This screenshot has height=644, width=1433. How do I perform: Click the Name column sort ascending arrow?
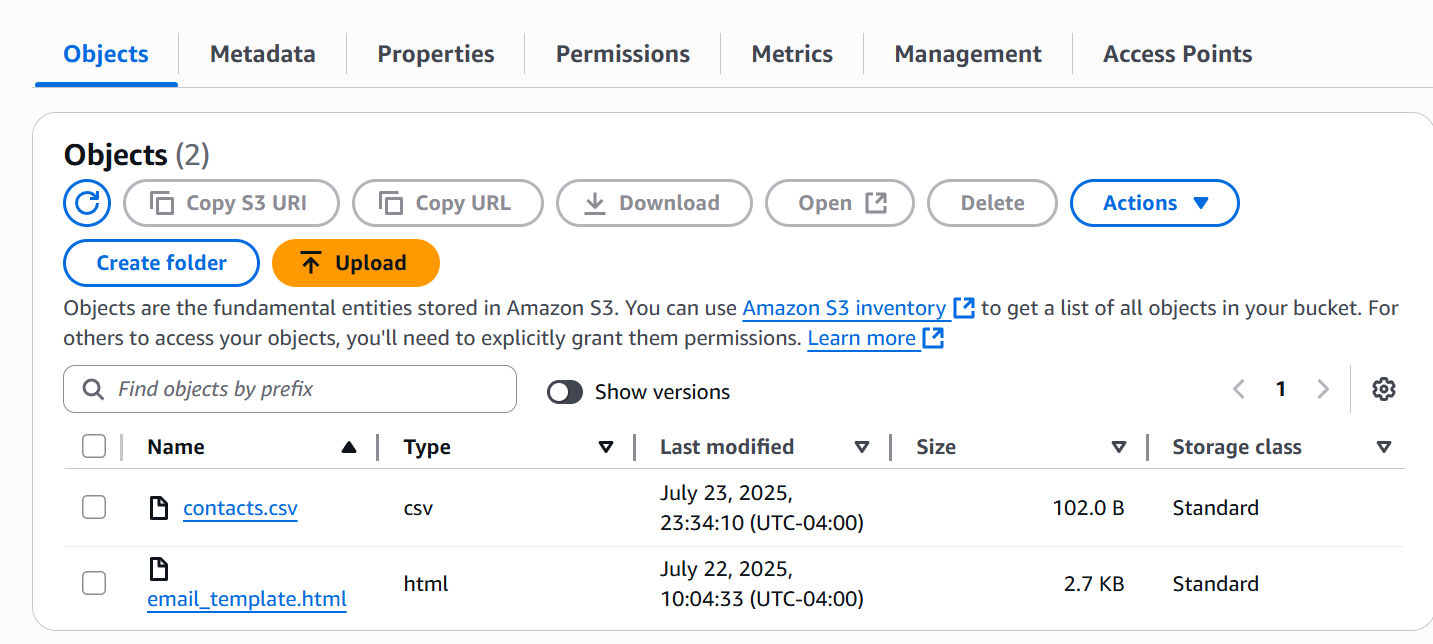[348, 448]
